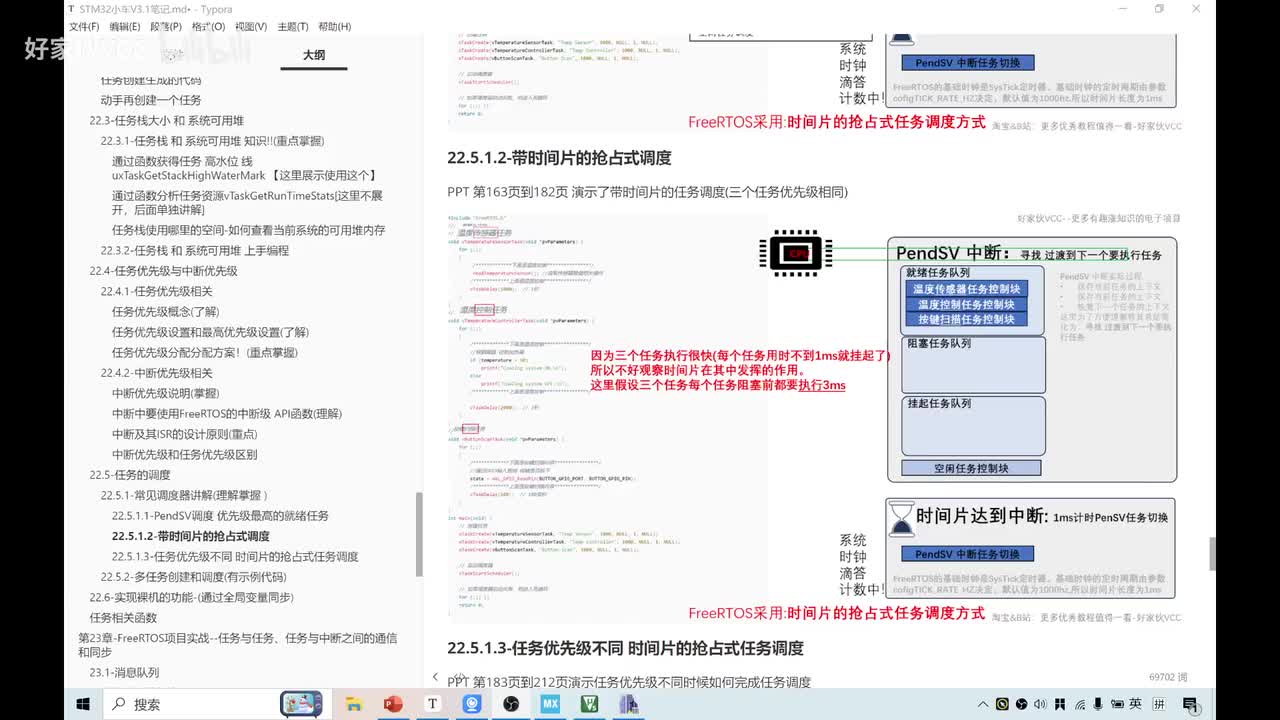This screenshot has width=1280, height=720.
Task: Jump to 22.5.1.1-PendSV调度 优先级最高的就绪任务
Action: pyautogui.click(x=220, y=516)
